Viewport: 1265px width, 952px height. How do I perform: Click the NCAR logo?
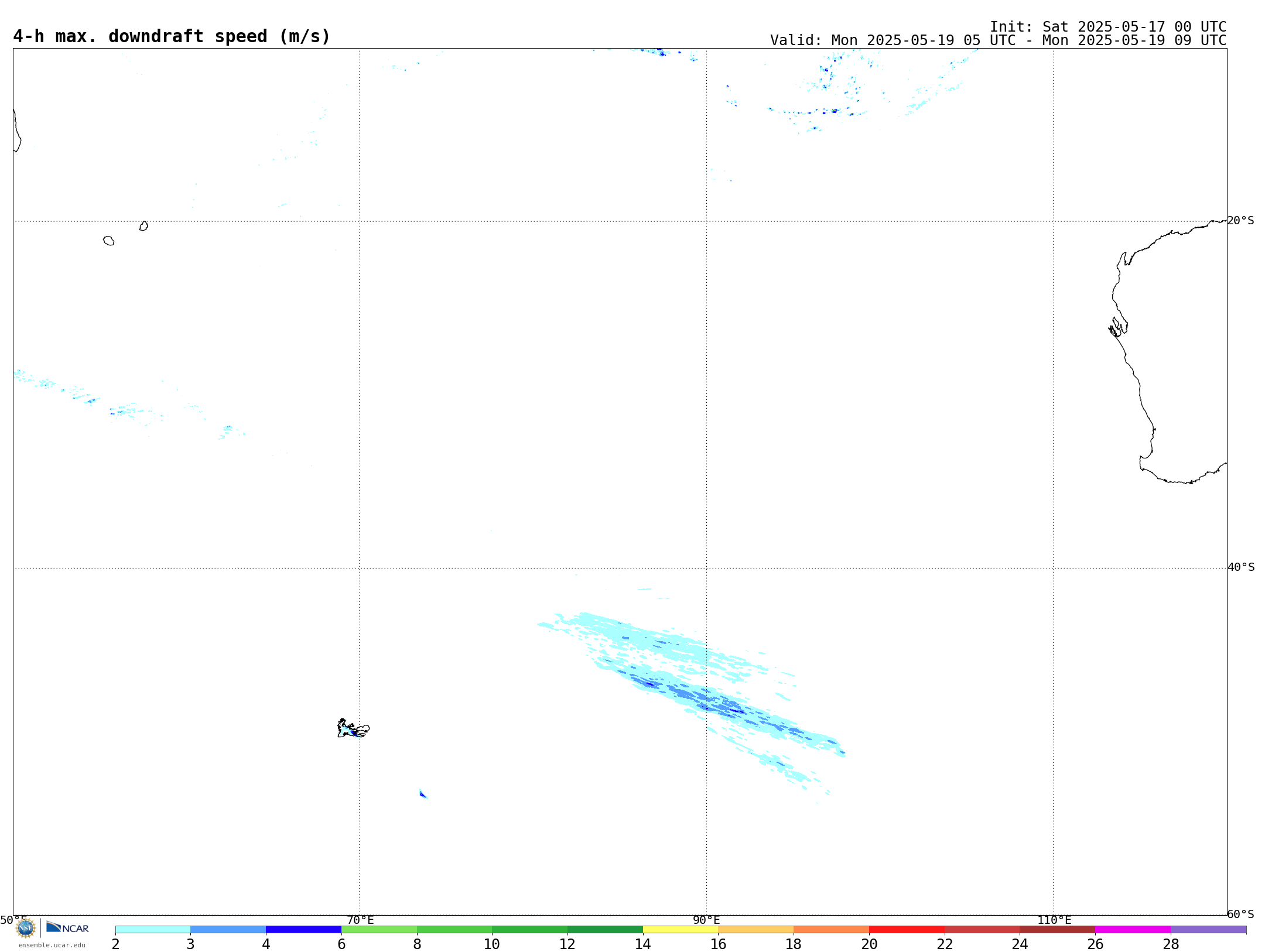tap(68, 928)
